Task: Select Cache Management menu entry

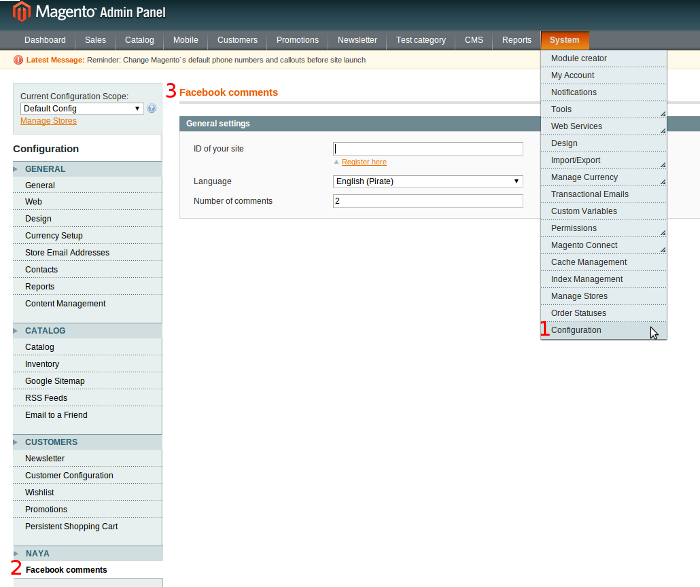Action: tap(604, 262)
